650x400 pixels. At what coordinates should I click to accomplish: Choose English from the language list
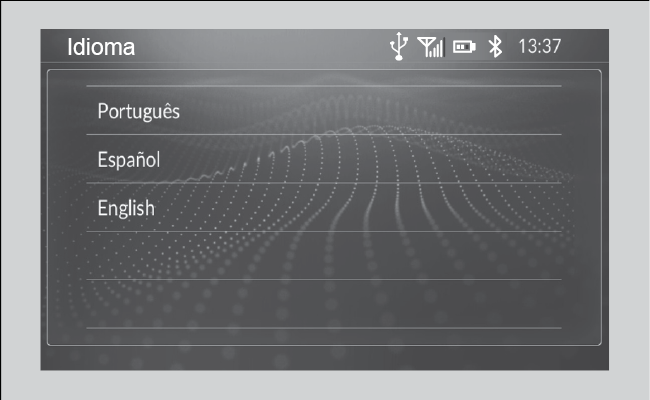click(324, 207)
